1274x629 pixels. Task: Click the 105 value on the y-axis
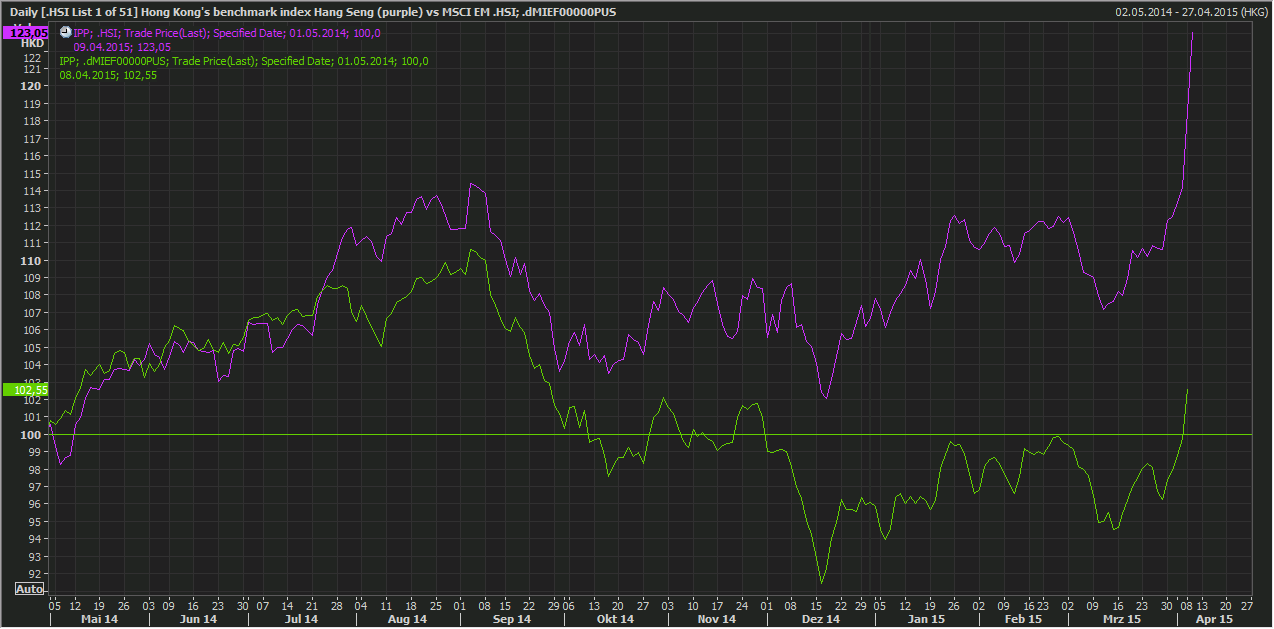[33, 348]
